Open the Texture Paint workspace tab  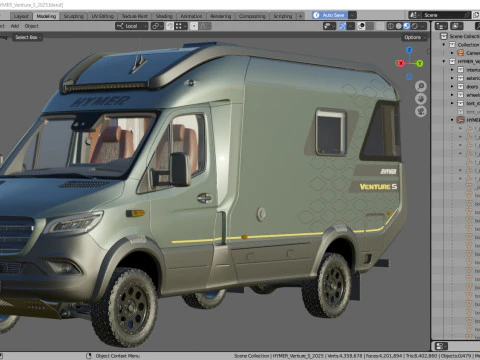(134, 16)
